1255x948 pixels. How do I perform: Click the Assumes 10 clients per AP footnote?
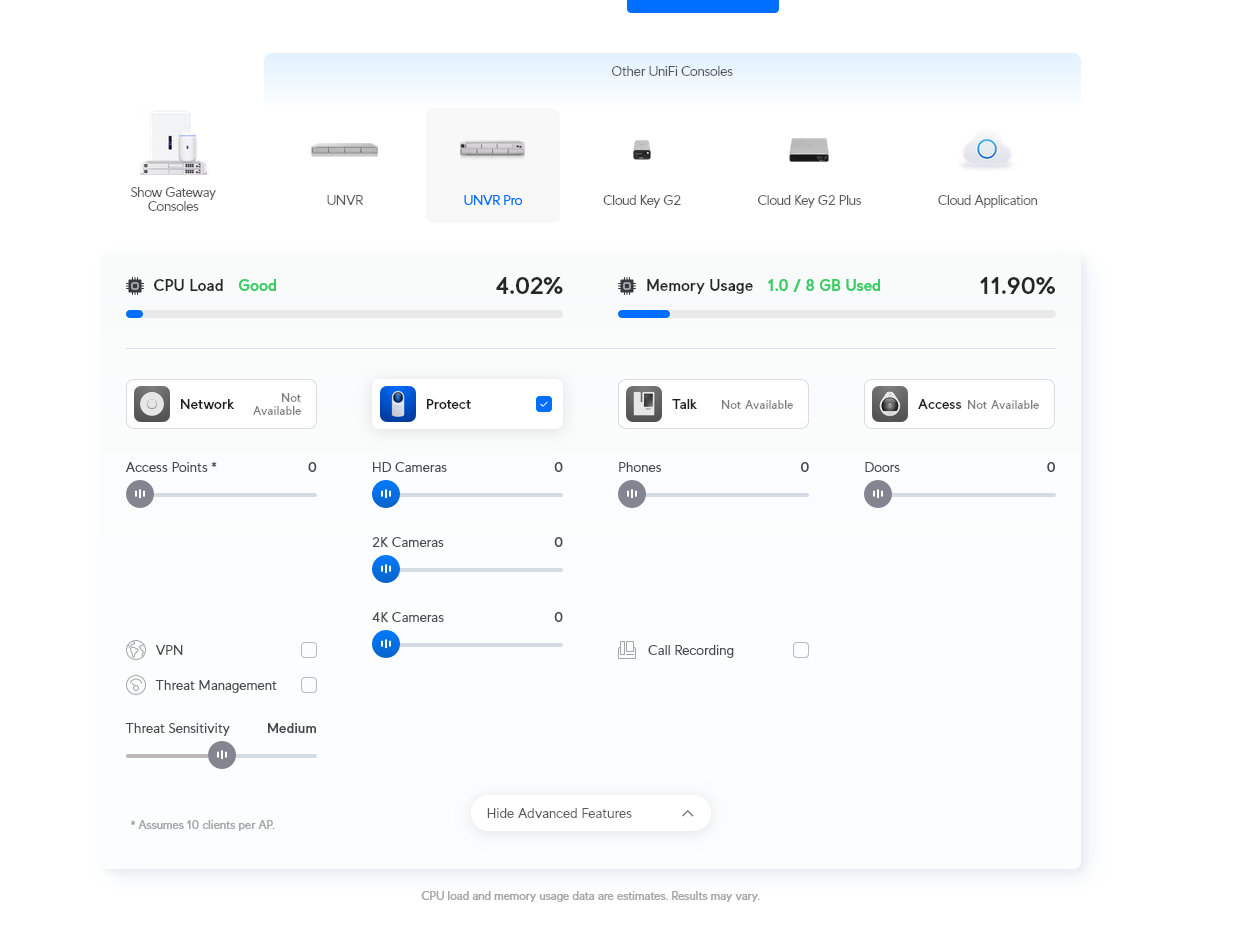202,825
